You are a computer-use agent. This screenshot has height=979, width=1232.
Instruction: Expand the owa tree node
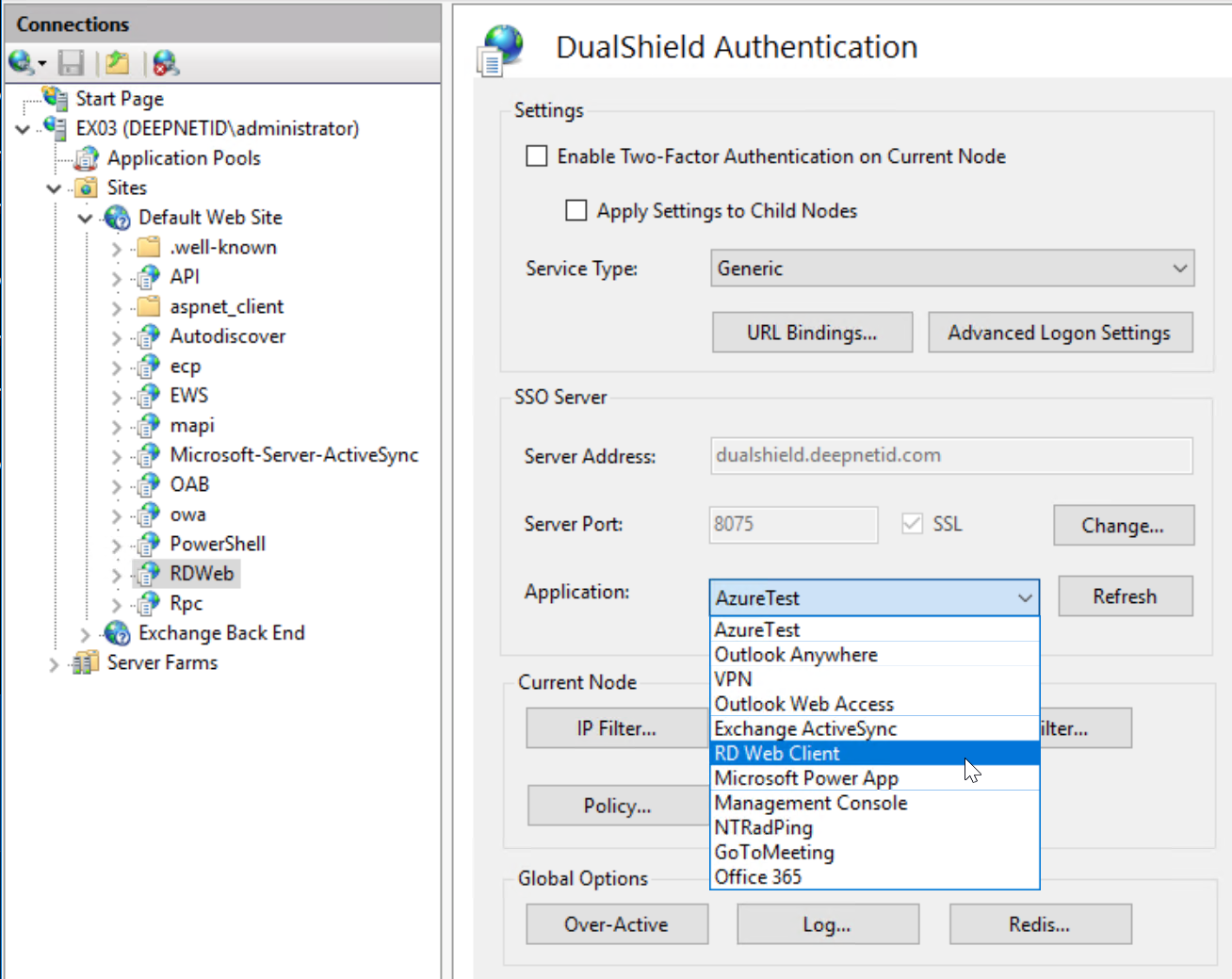[x=117, y=515]
